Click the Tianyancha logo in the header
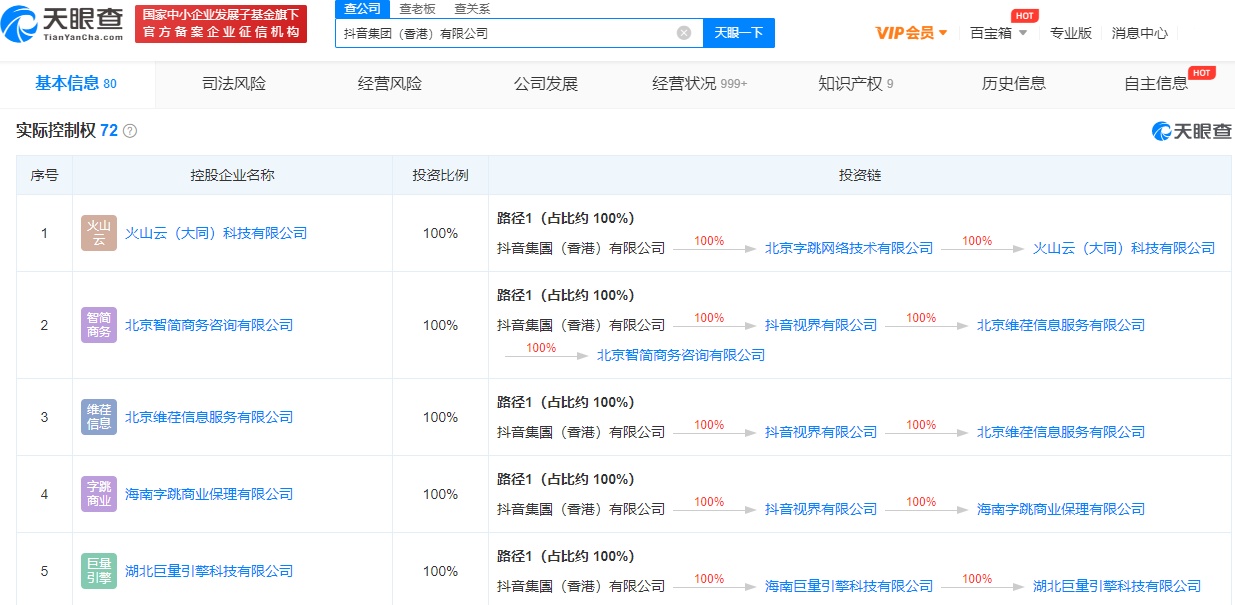 [x=61, y=24]
